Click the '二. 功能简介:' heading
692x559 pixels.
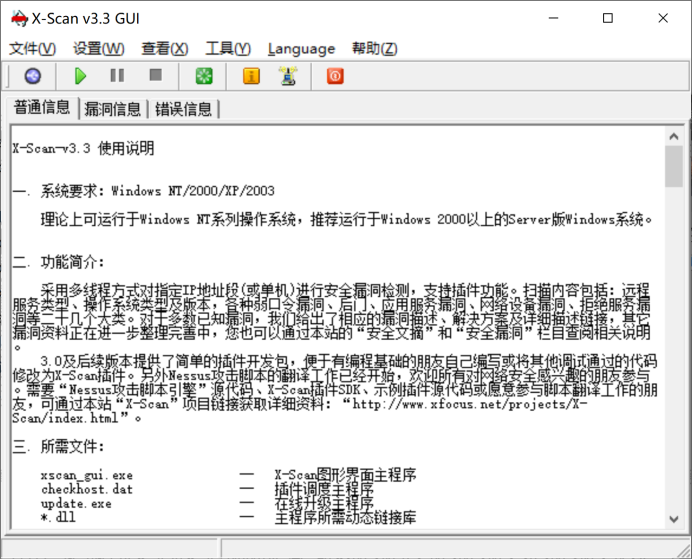(59, 262)
